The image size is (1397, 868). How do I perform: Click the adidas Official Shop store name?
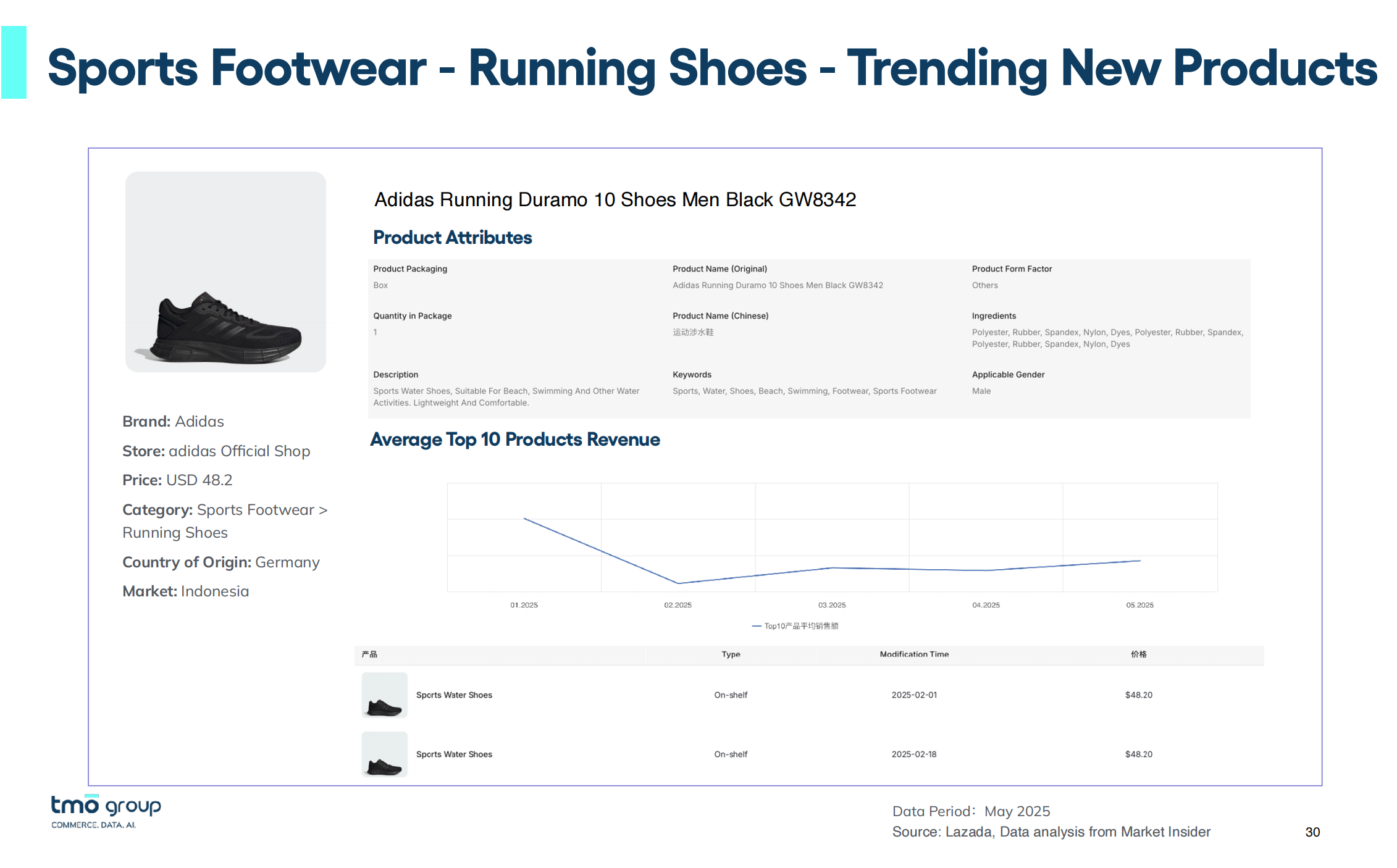coord(239,451)
